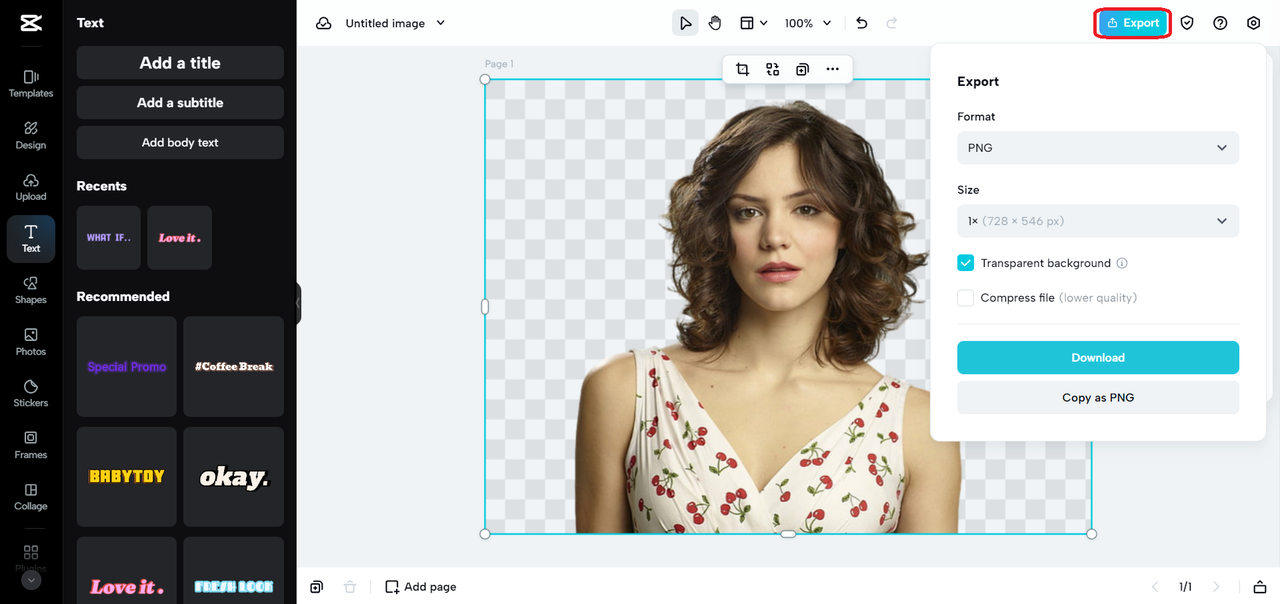Select the crop tool in floating toolbar
1280x604 pixels.
pos(742,69)
